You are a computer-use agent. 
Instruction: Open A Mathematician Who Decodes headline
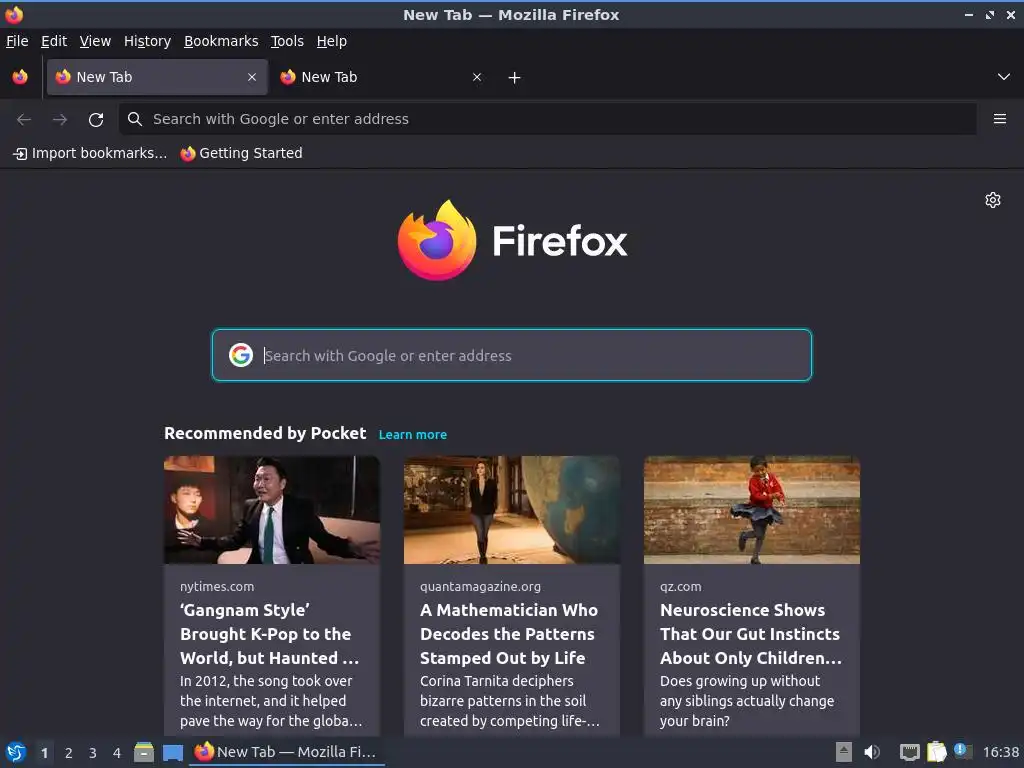pyautogui.click(x=509, y=634)
